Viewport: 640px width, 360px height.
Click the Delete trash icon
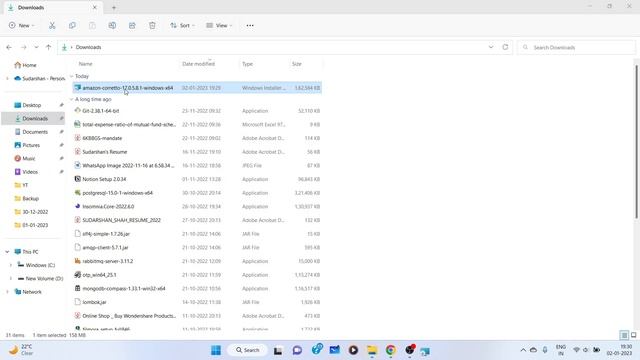point(152,25)
